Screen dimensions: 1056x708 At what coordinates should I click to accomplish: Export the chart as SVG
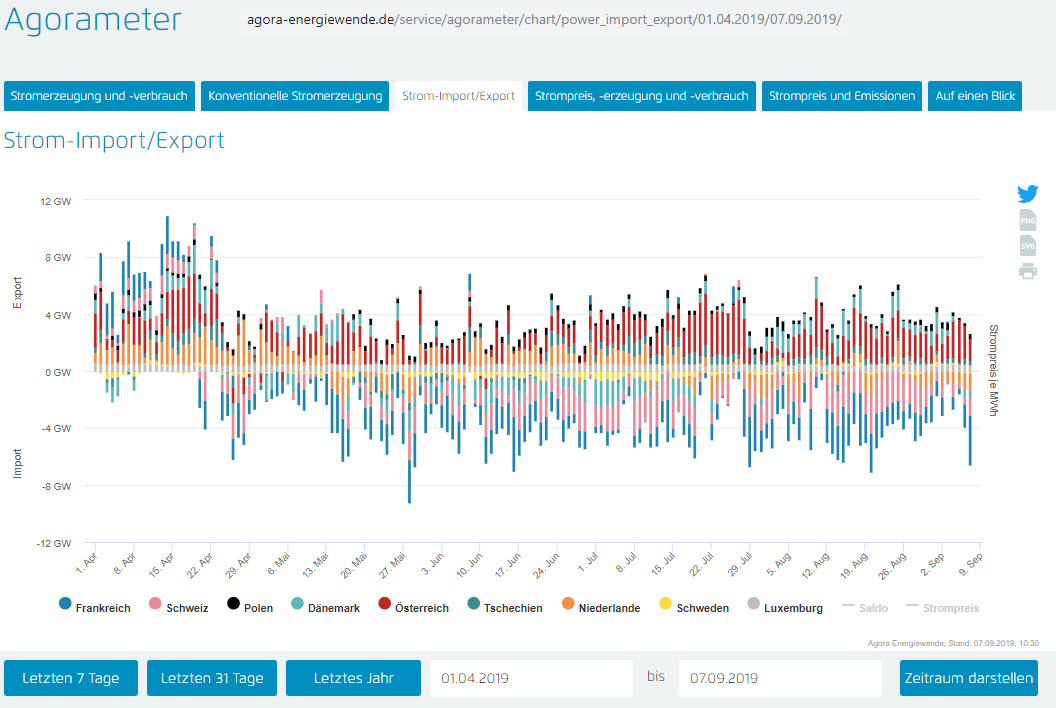(x=1027, y=246)
